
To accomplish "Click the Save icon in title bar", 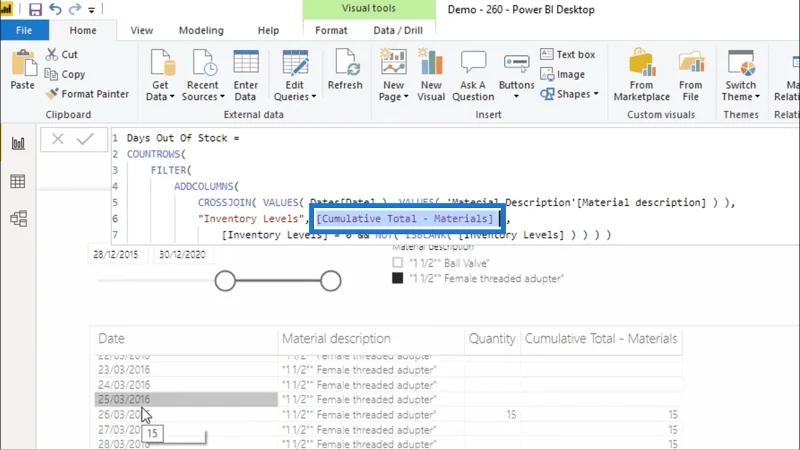I will 35,9.
